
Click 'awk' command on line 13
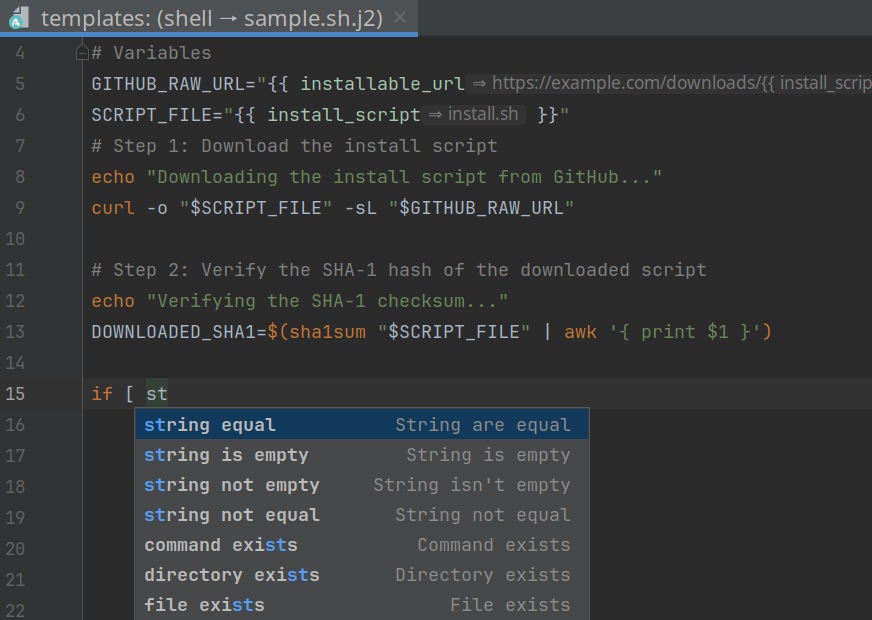coord(581,332)
